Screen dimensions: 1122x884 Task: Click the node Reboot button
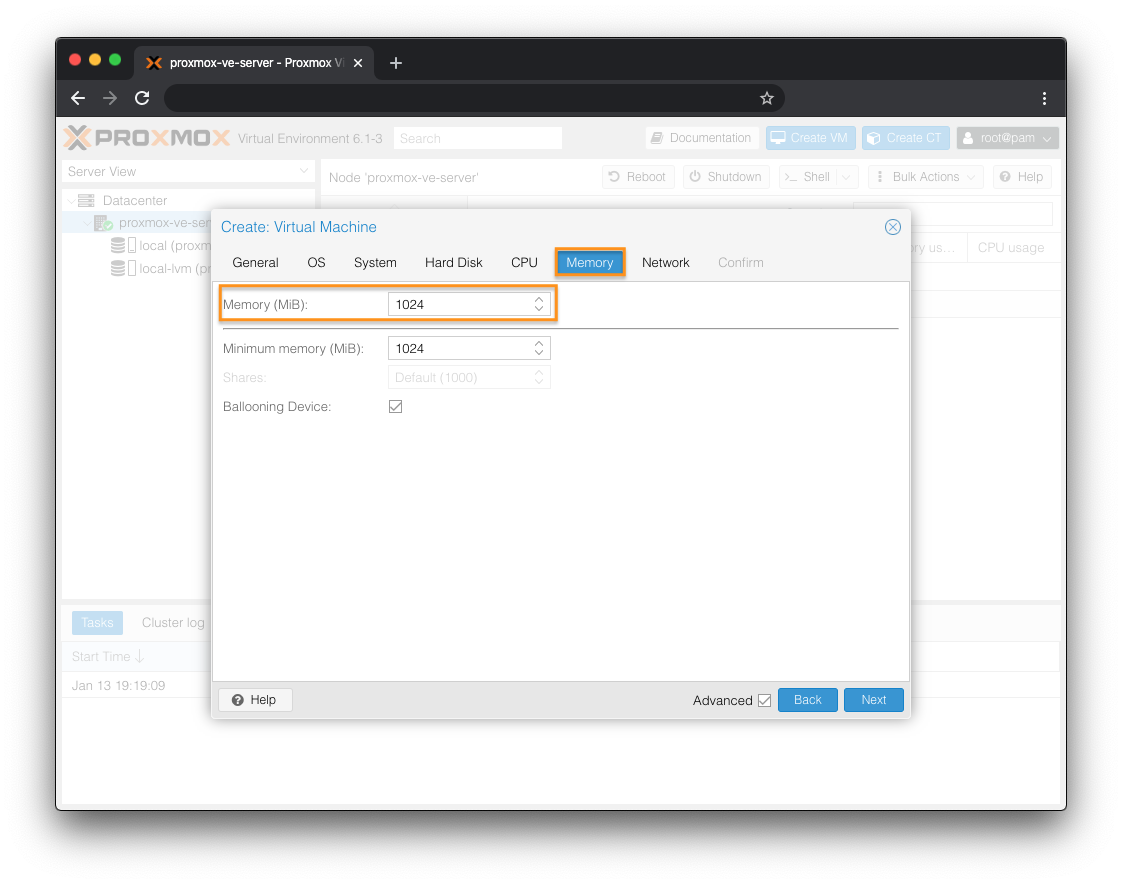coord(638,177)
